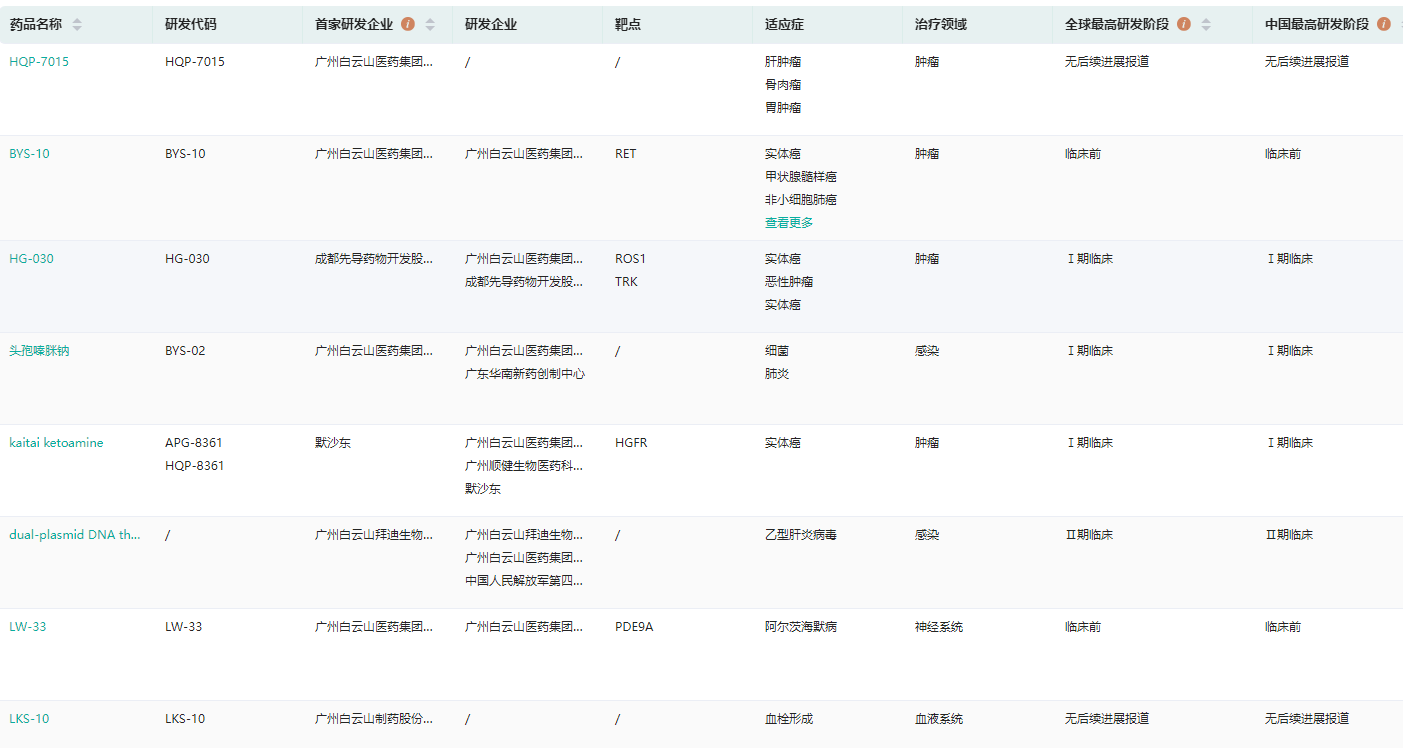Click the 广东华南新药创制中心 company name

click(x=525, y=374)
